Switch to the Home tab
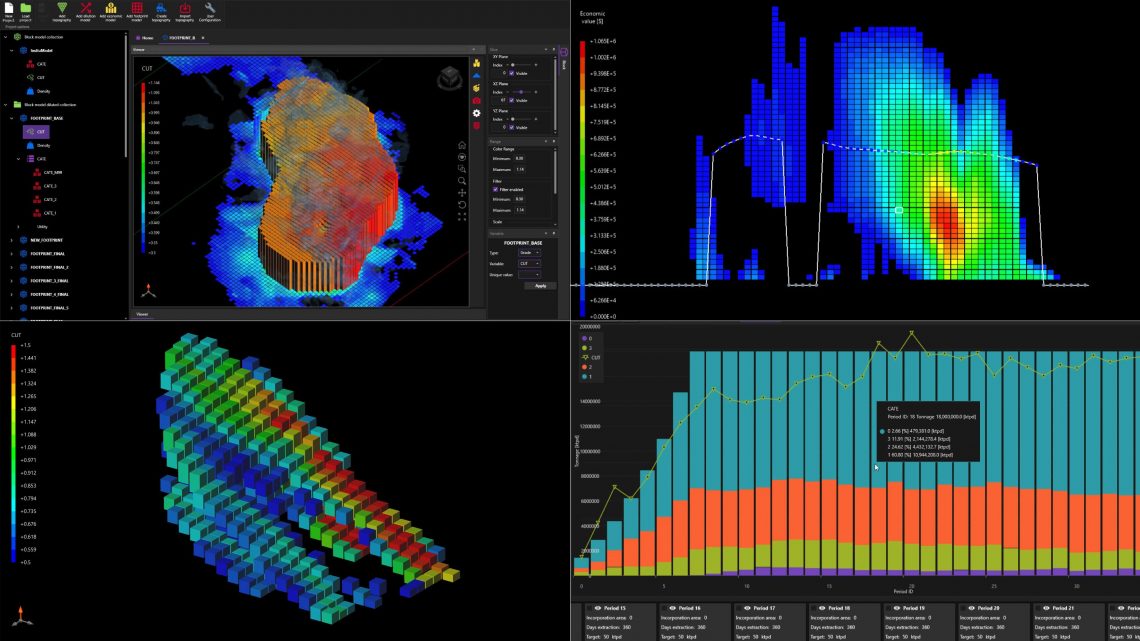Image resolution: width=1140 pixels, height=641 pixels. 147,38
